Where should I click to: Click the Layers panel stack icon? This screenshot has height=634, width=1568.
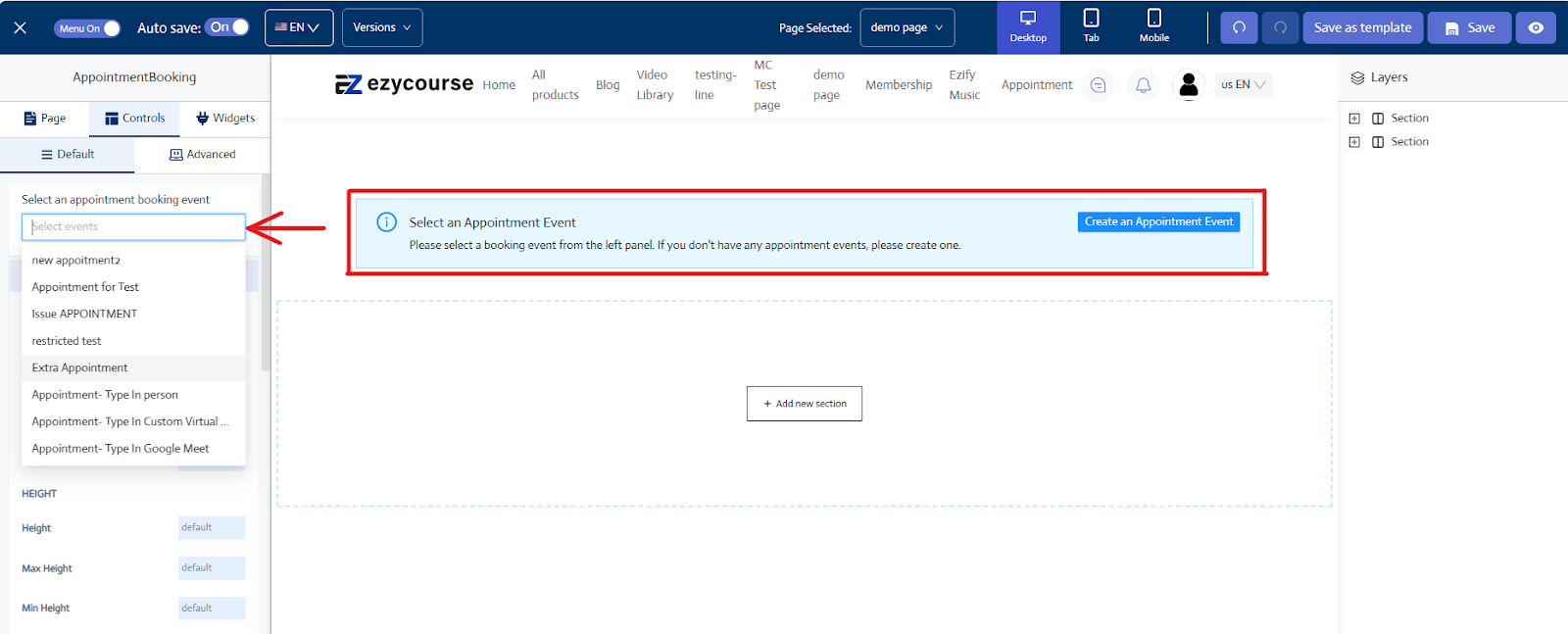1357,78
